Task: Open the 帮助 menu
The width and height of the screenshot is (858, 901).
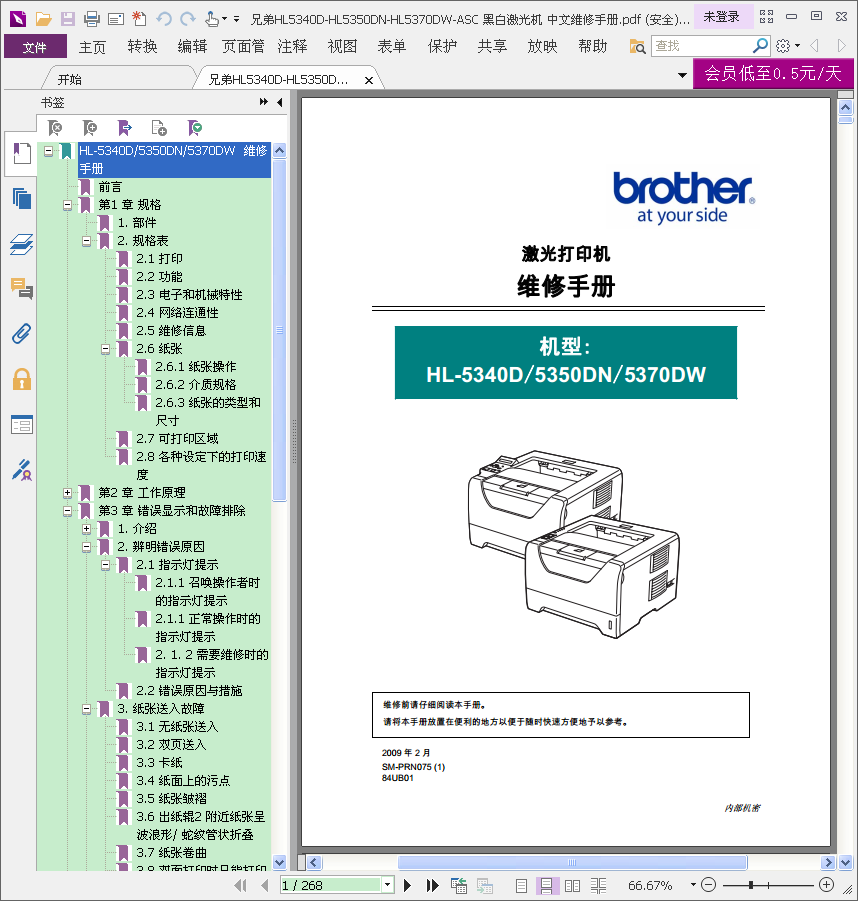Action: (x=592, y=47)
